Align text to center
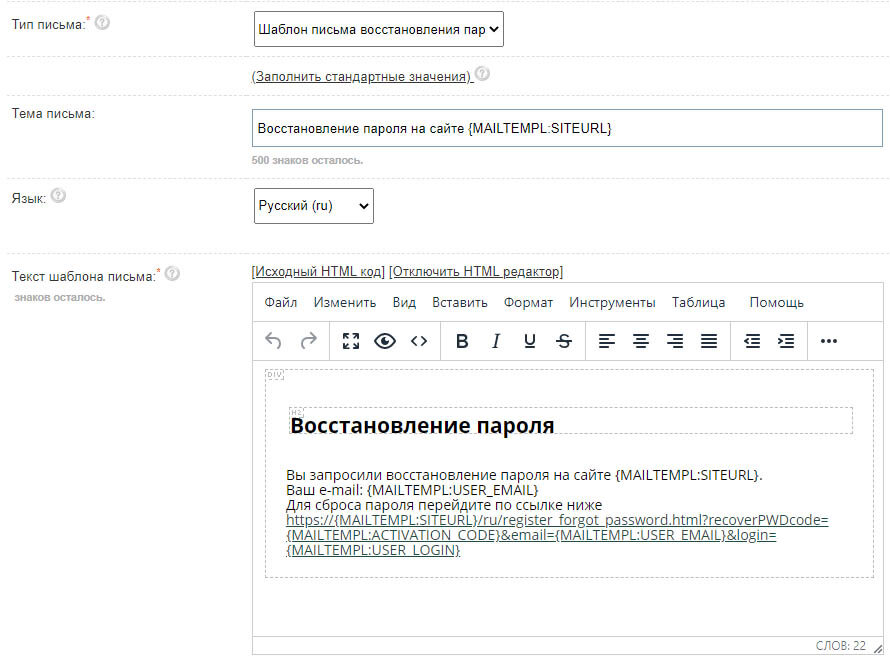The height and width of the screenshot is (671, 890). [x=641, y=341]
